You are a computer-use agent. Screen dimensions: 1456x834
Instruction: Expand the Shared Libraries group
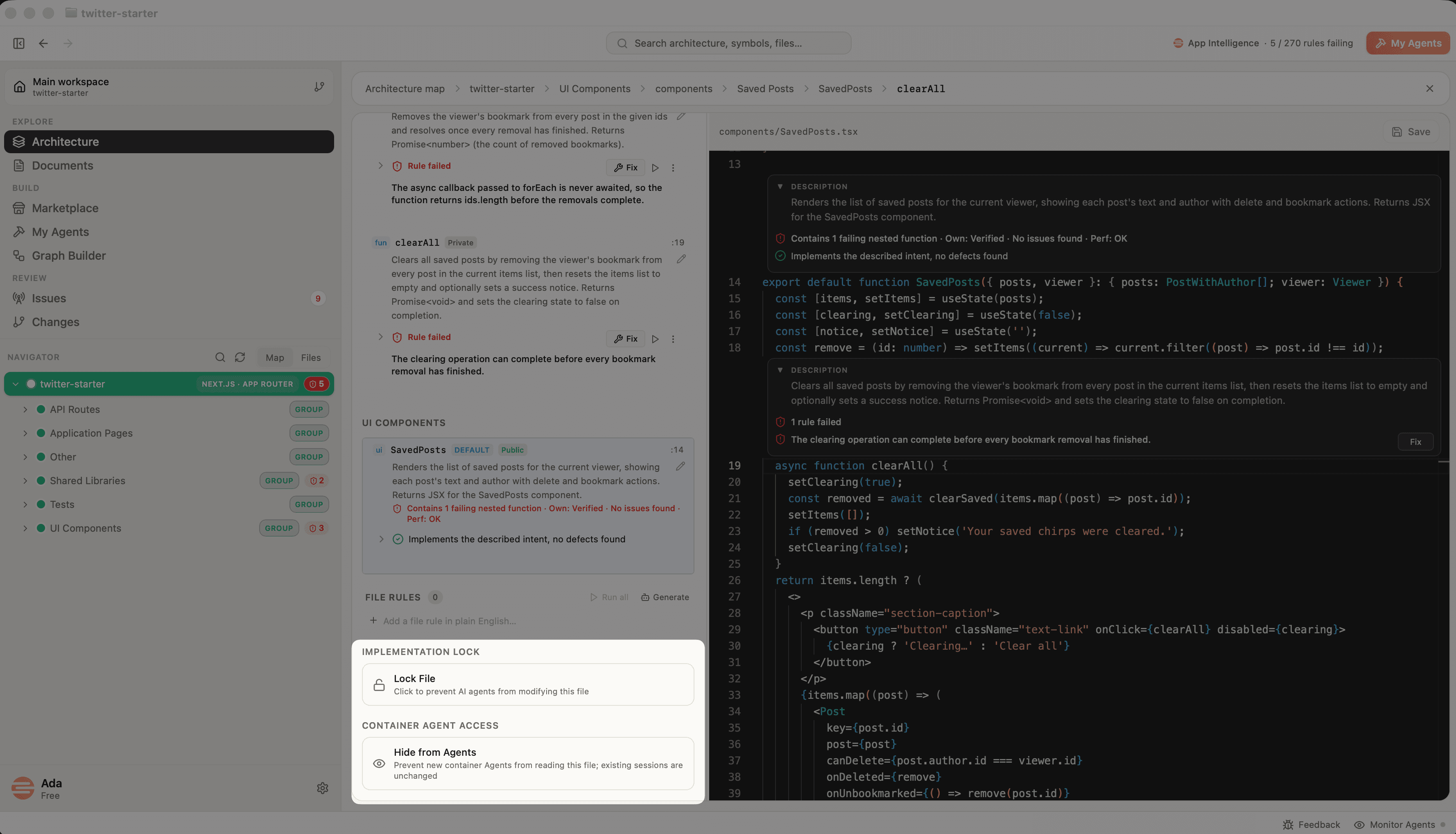pos(25,480)
